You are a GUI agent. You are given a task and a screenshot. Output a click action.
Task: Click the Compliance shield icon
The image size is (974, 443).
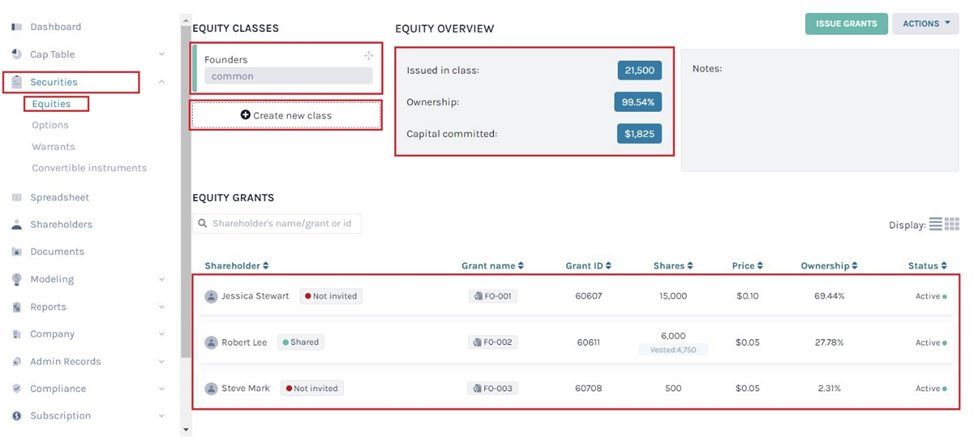(x=17, y=388)
